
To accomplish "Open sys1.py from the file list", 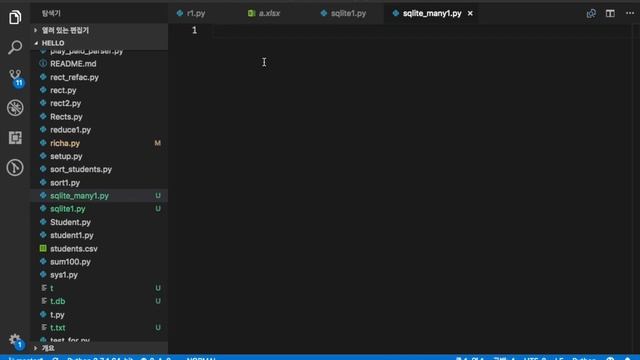I will [x=64, y=275].
